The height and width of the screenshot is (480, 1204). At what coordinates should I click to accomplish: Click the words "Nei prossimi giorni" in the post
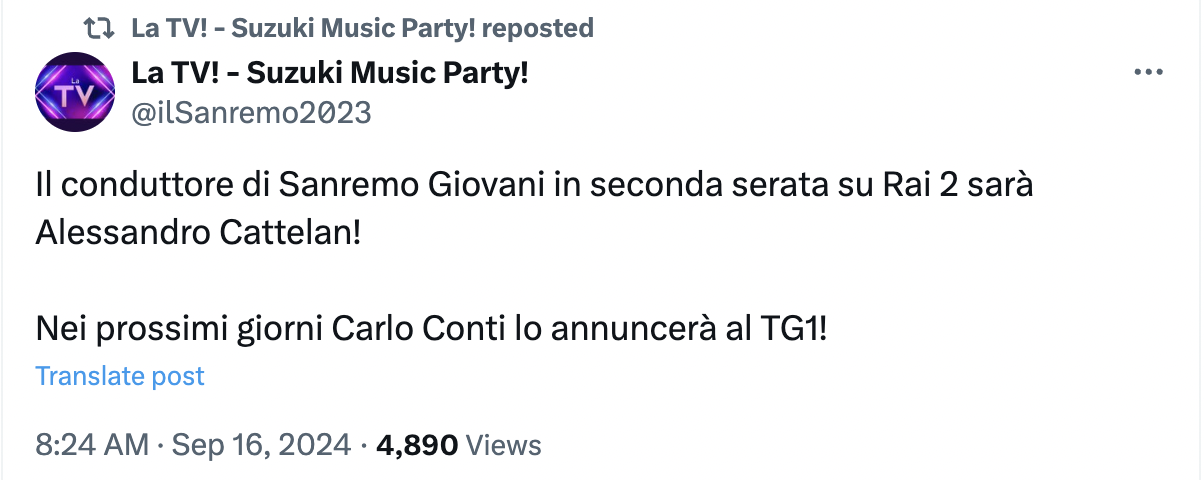[180, 328]
